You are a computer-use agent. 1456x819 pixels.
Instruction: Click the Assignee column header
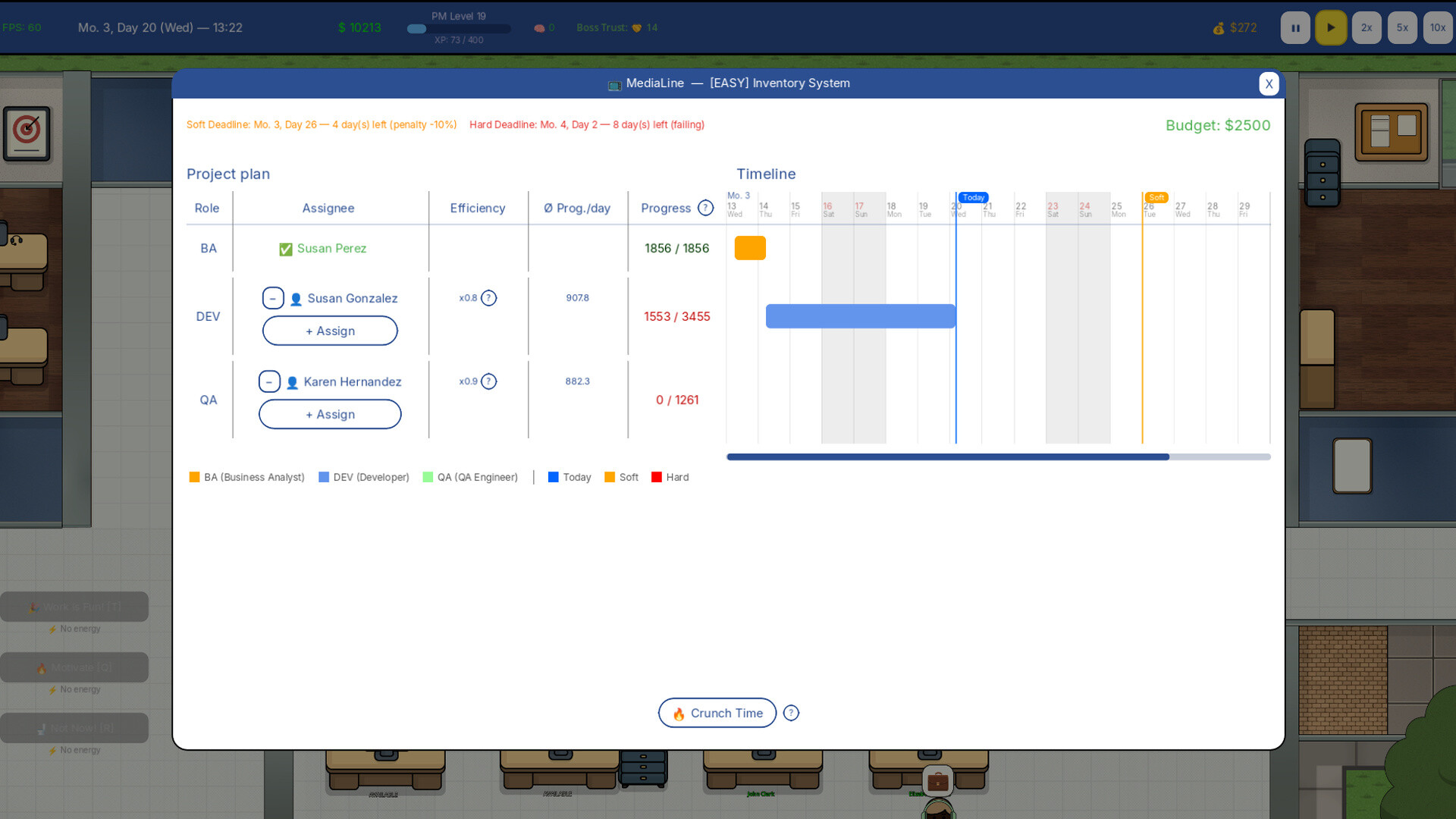pos(328,208)
